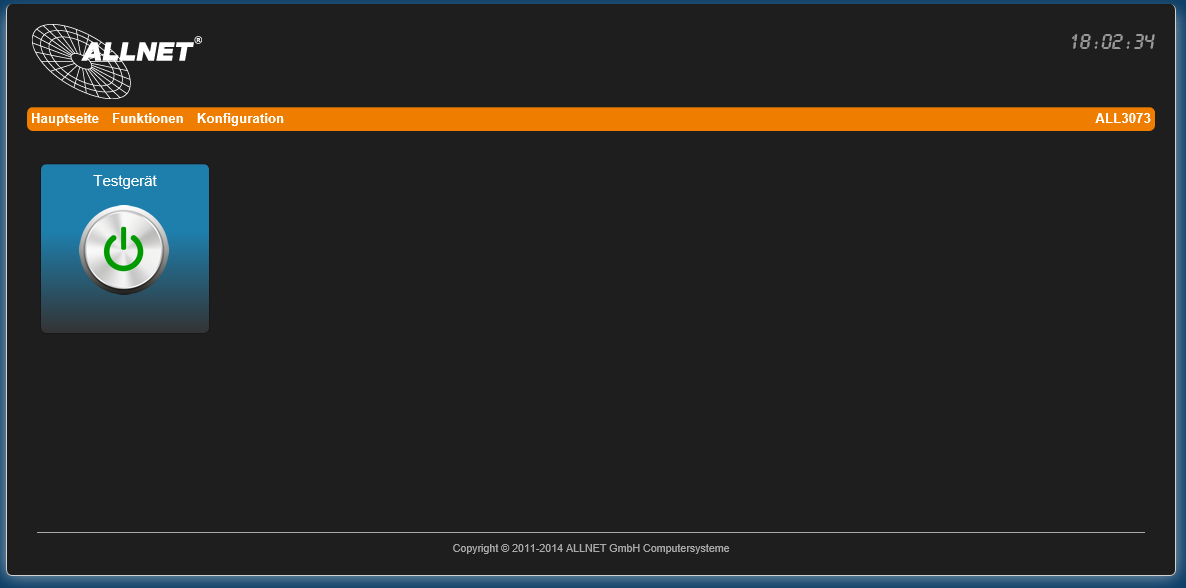Viewport: 1186px width, 588px height.
Task: Open the Hauptseite menu
Action: pos(65,119)
